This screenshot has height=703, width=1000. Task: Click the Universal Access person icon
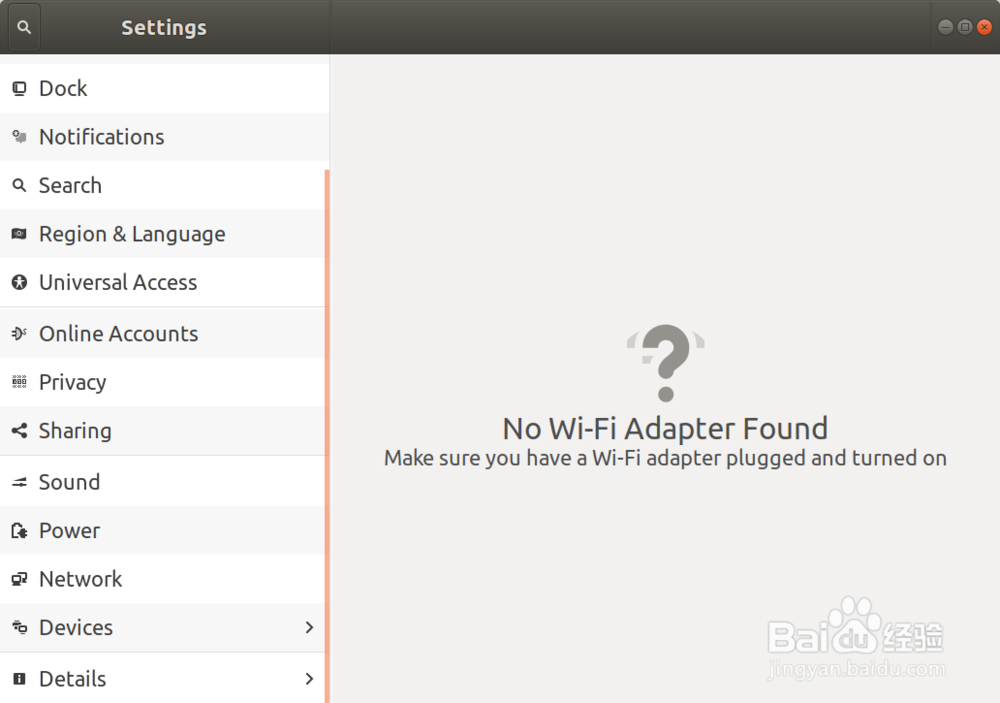pyautogui.click(x=19, y=282)
